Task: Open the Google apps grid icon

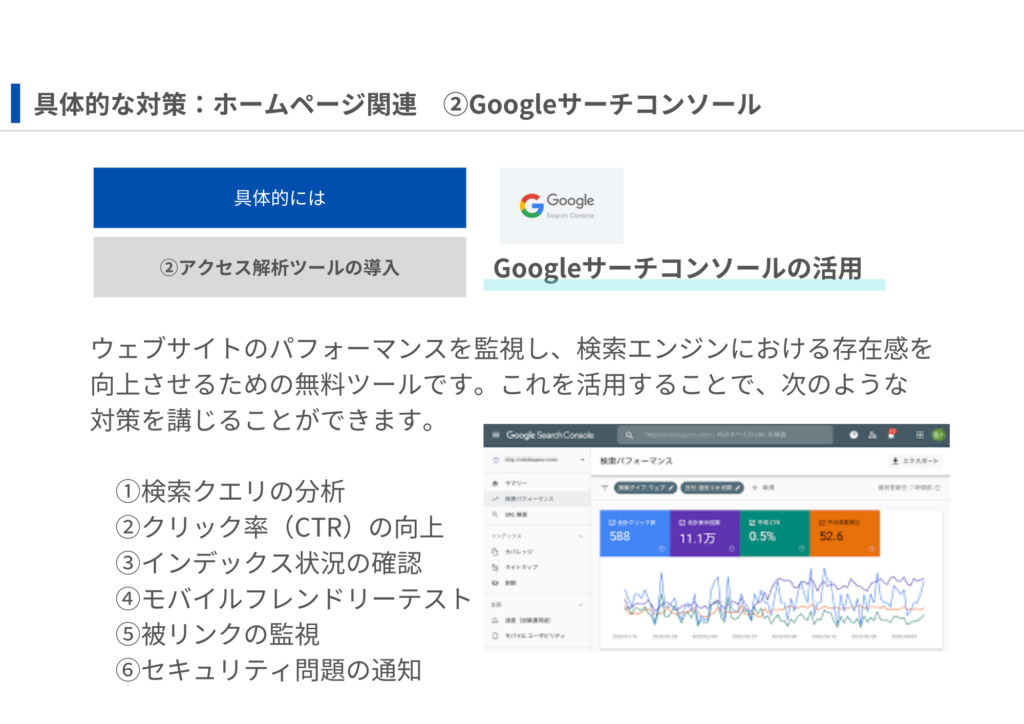Action: point(919,435)
